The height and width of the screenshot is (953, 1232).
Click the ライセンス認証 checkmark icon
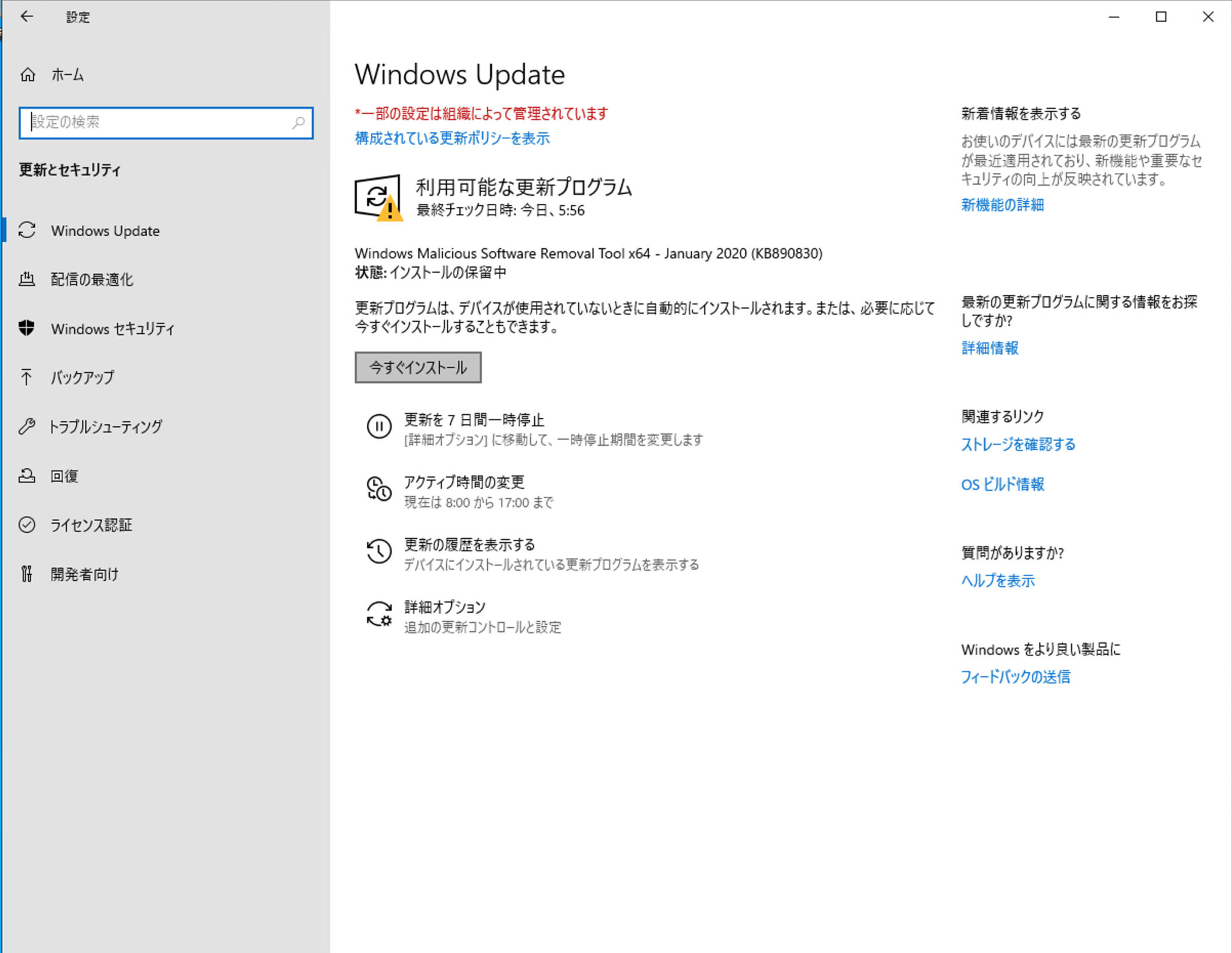(27, 525)
